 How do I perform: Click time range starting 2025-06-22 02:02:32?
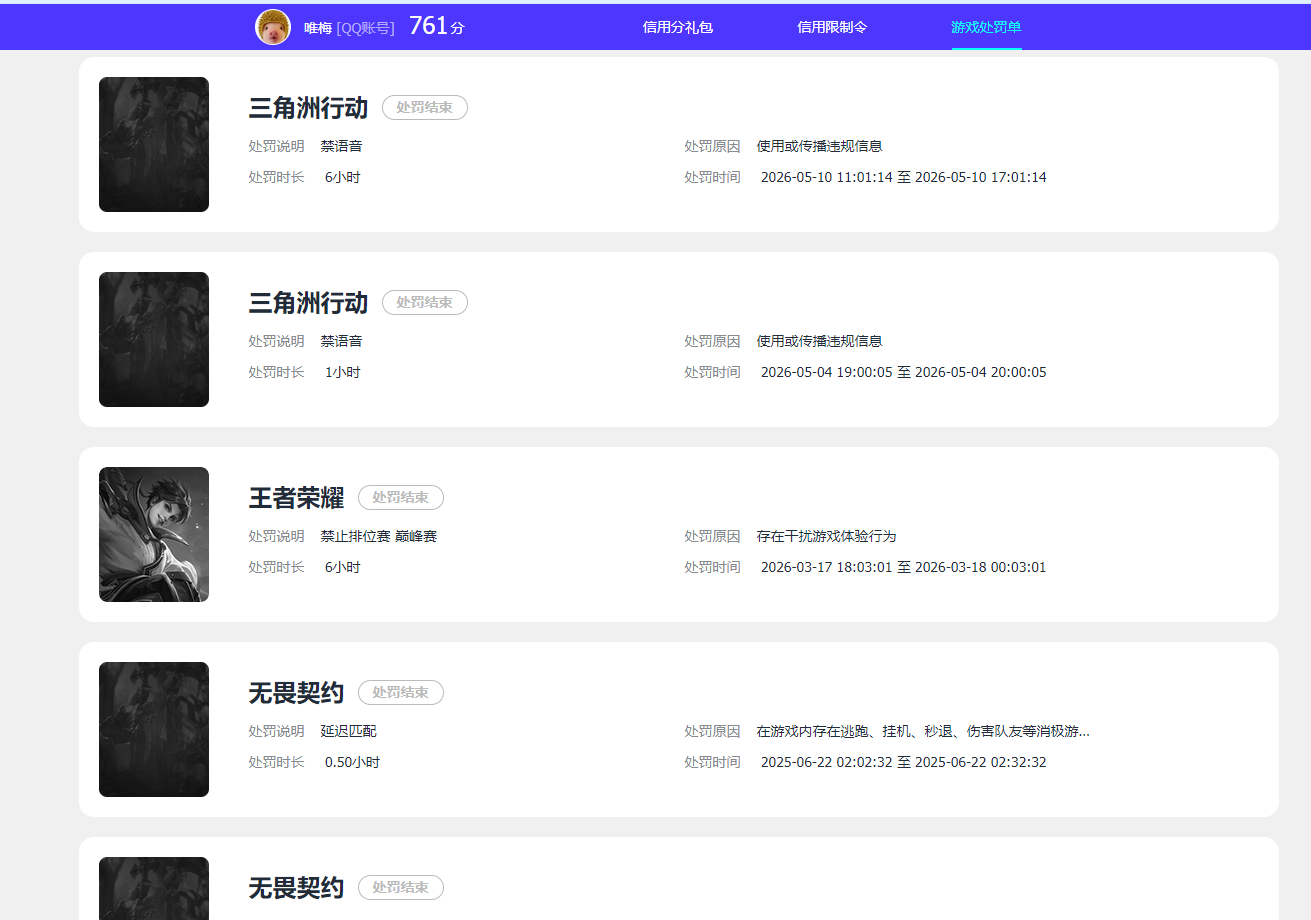(x=904, y=762)
